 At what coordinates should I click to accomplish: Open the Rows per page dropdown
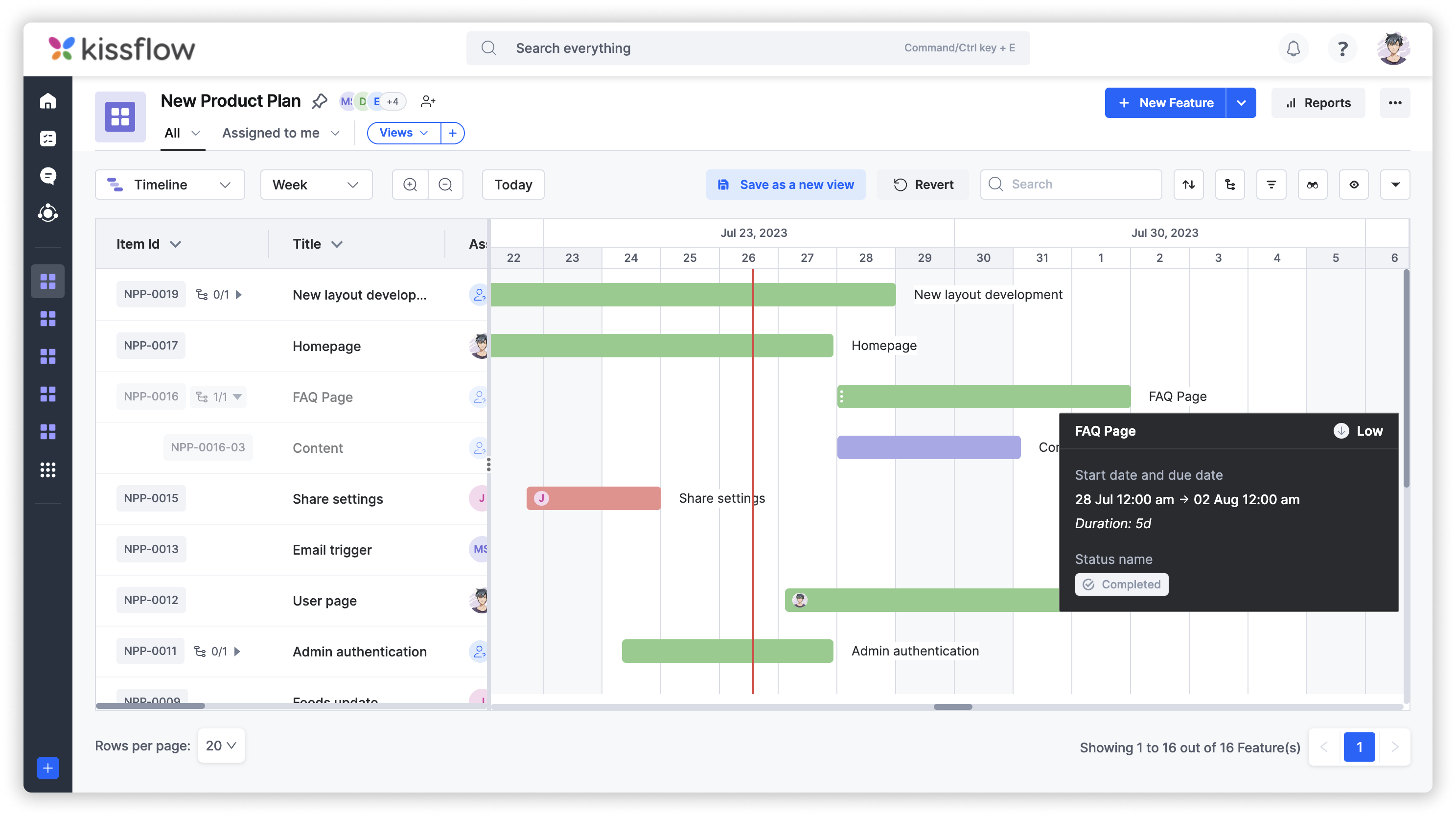click(221, 745)
